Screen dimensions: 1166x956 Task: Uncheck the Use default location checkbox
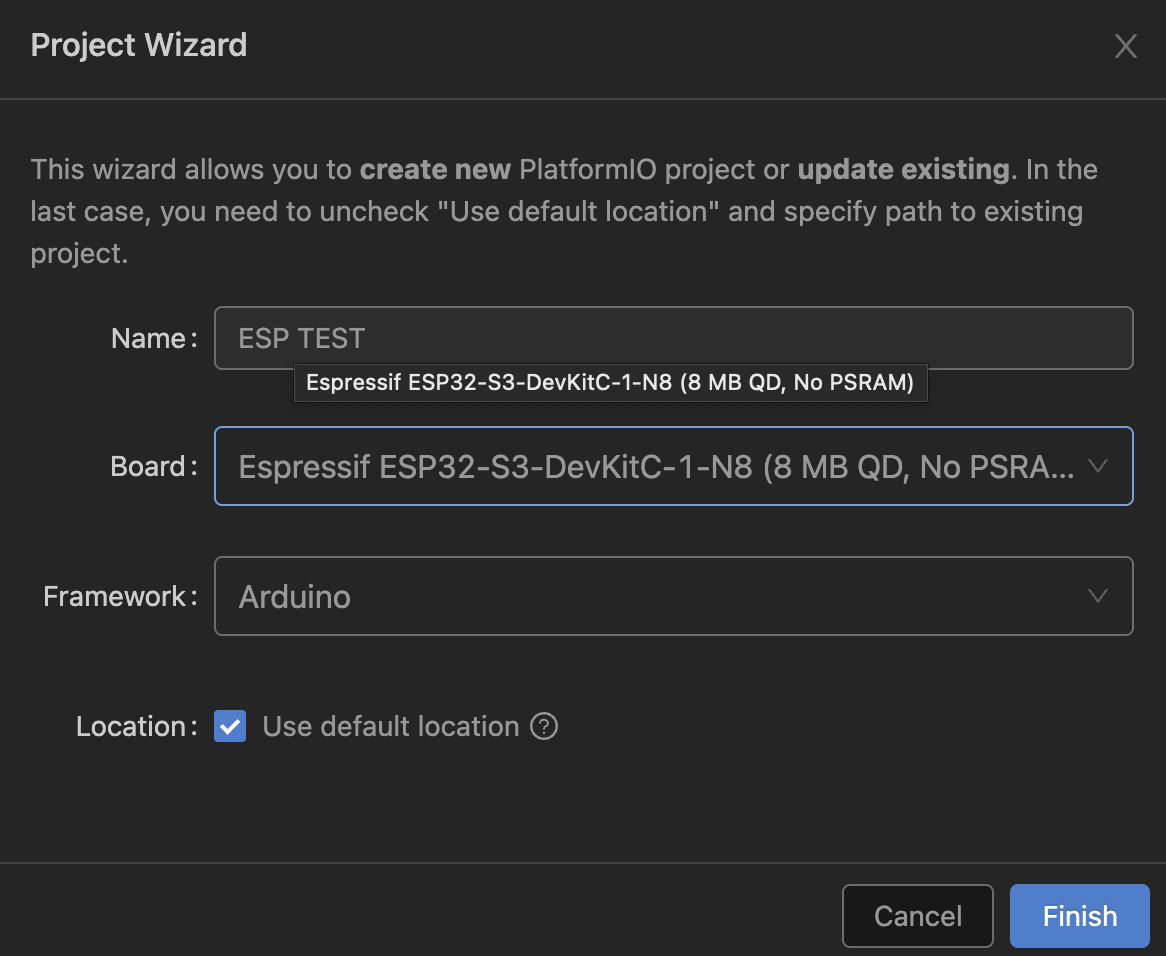[230, 726]
